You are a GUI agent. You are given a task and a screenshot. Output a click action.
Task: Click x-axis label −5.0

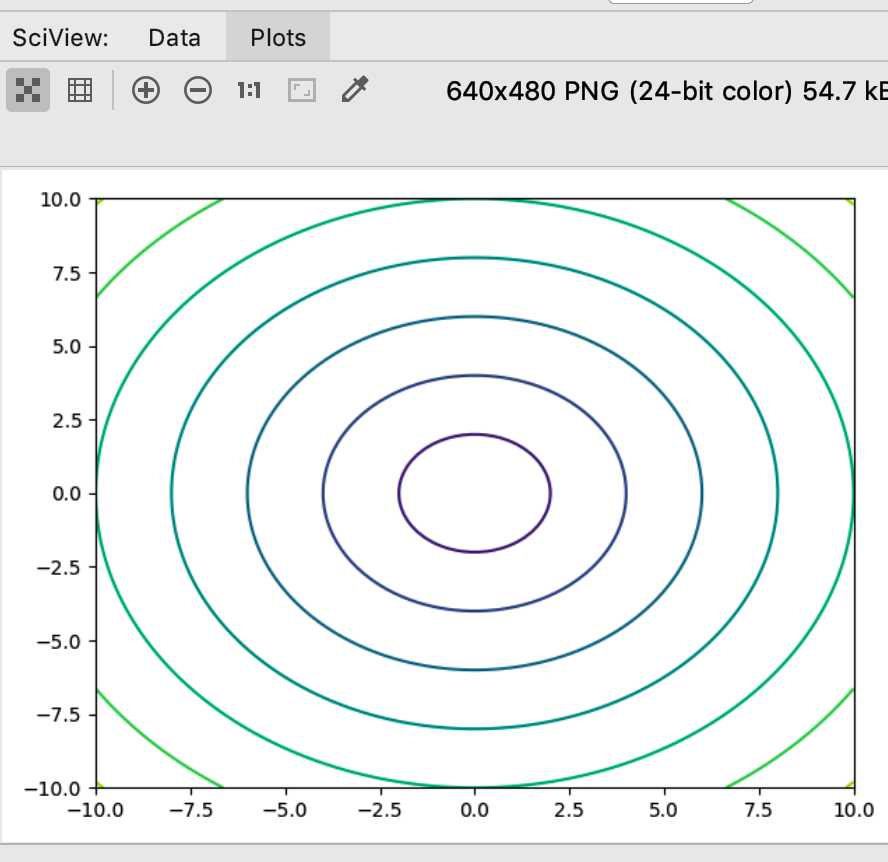[x=285, y=810]
